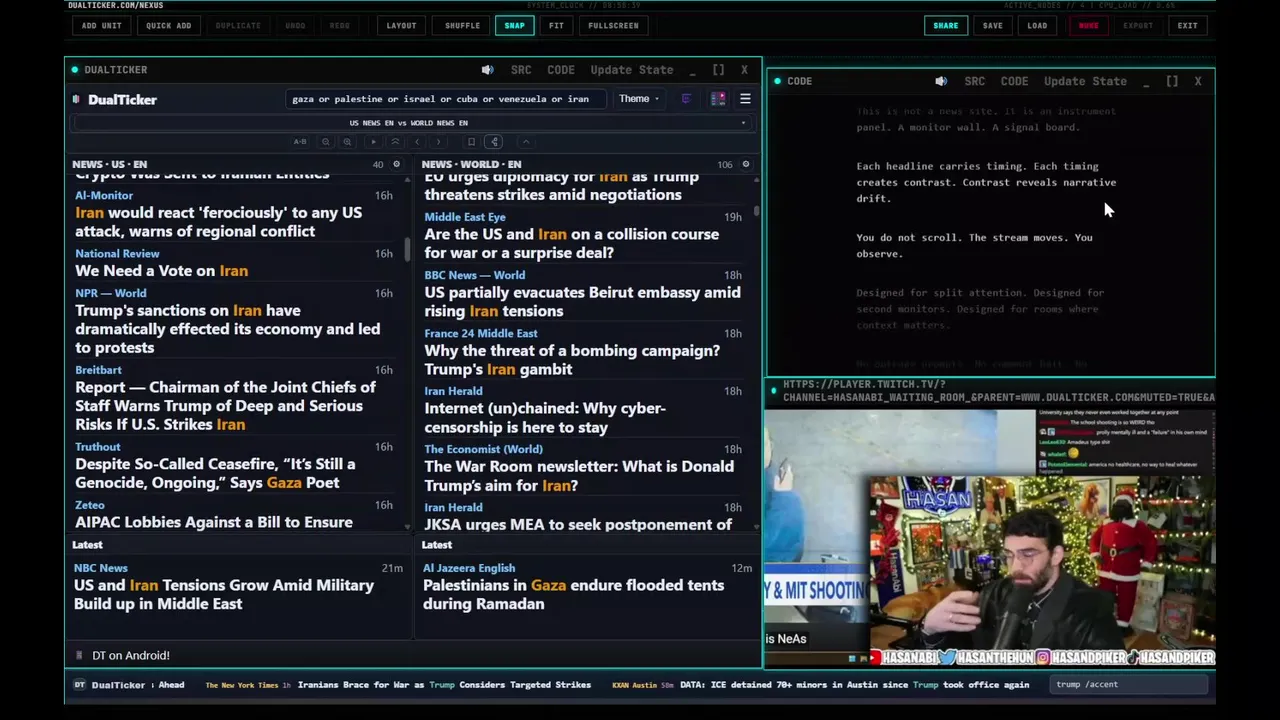Click the EXIT button
1280x720 pixels.
coord(1187,25)
